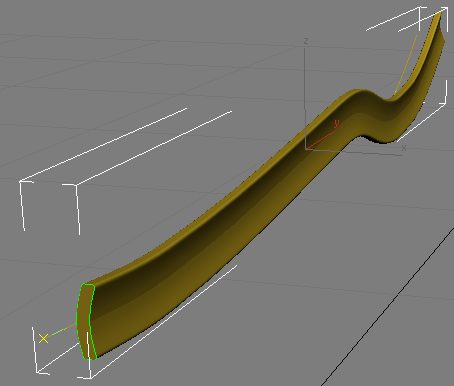Click the gray z axis label
454x386 pixels.
[306, 41]
